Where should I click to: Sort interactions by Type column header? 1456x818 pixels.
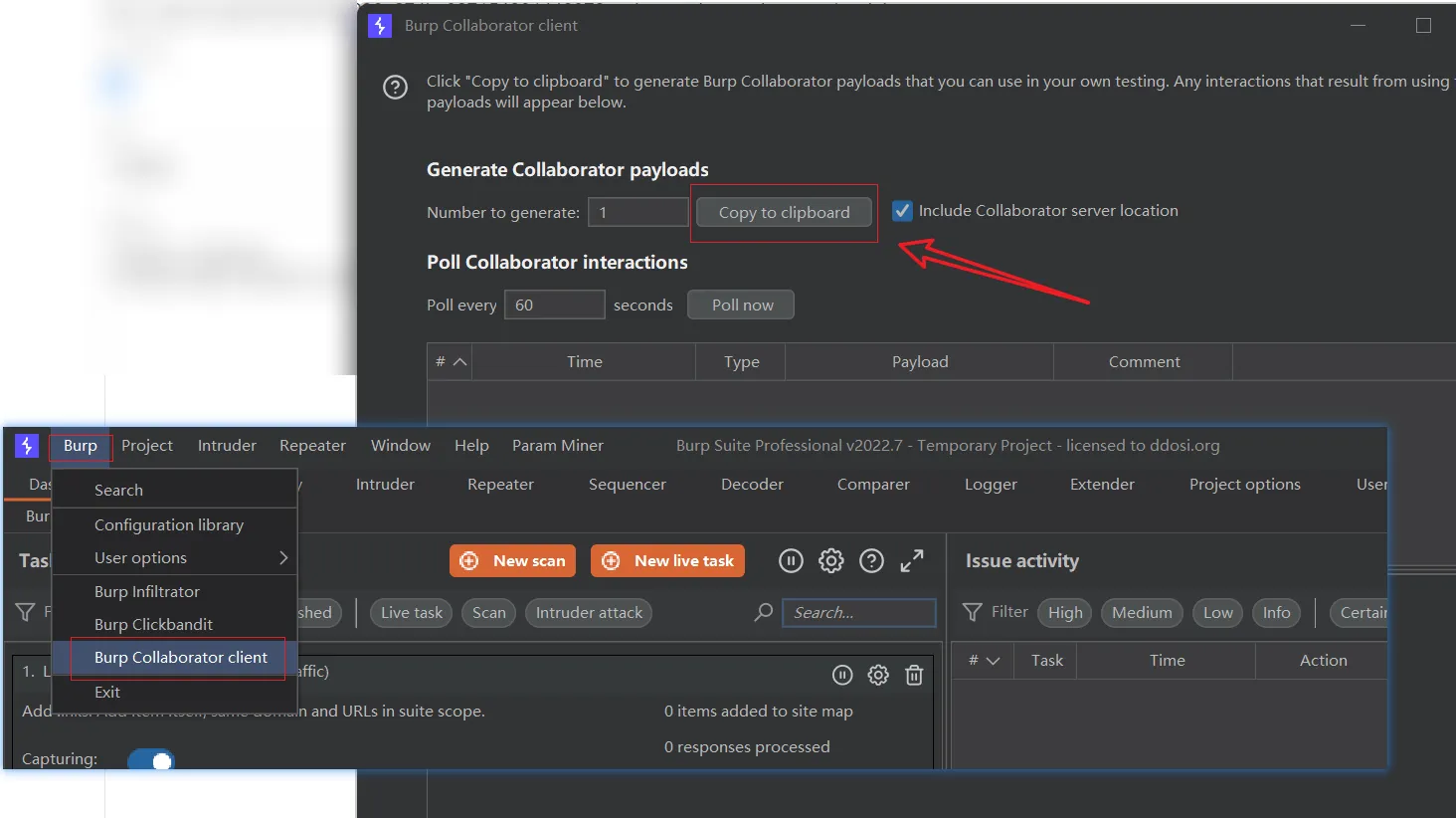pos(741,362)
